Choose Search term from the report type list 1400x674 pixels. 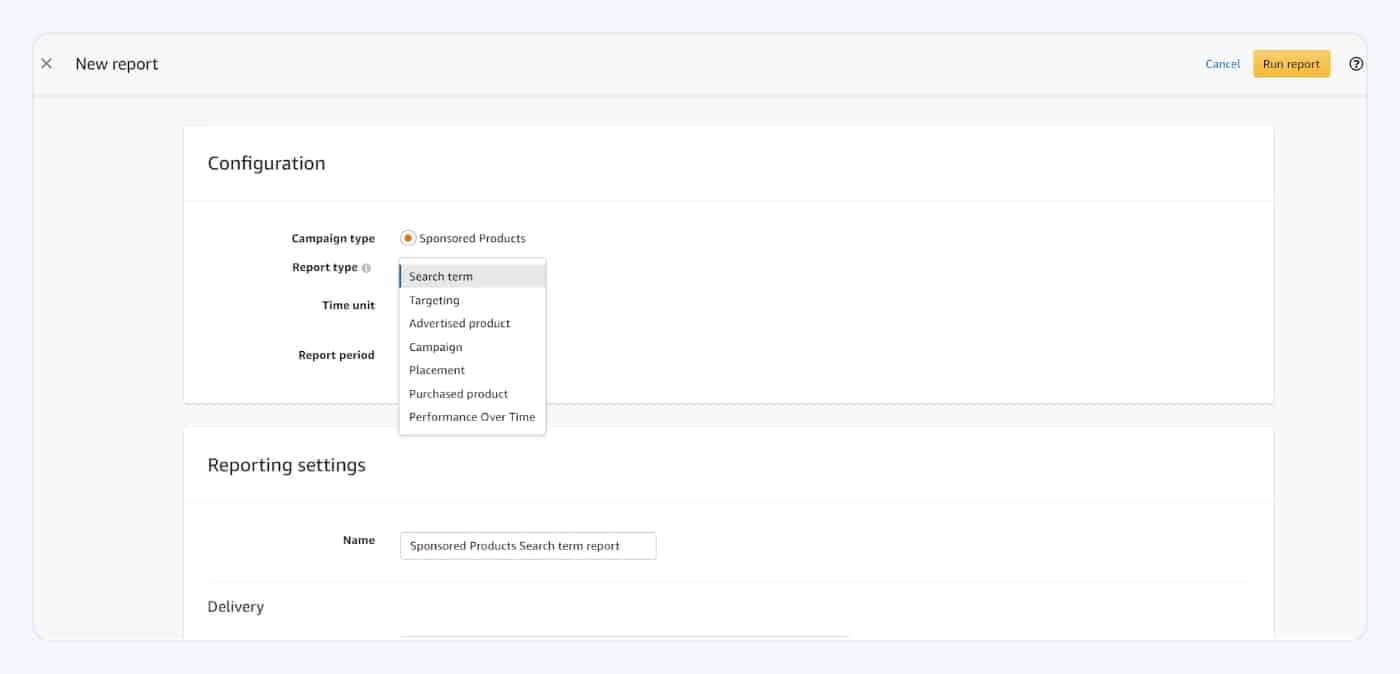472,276
